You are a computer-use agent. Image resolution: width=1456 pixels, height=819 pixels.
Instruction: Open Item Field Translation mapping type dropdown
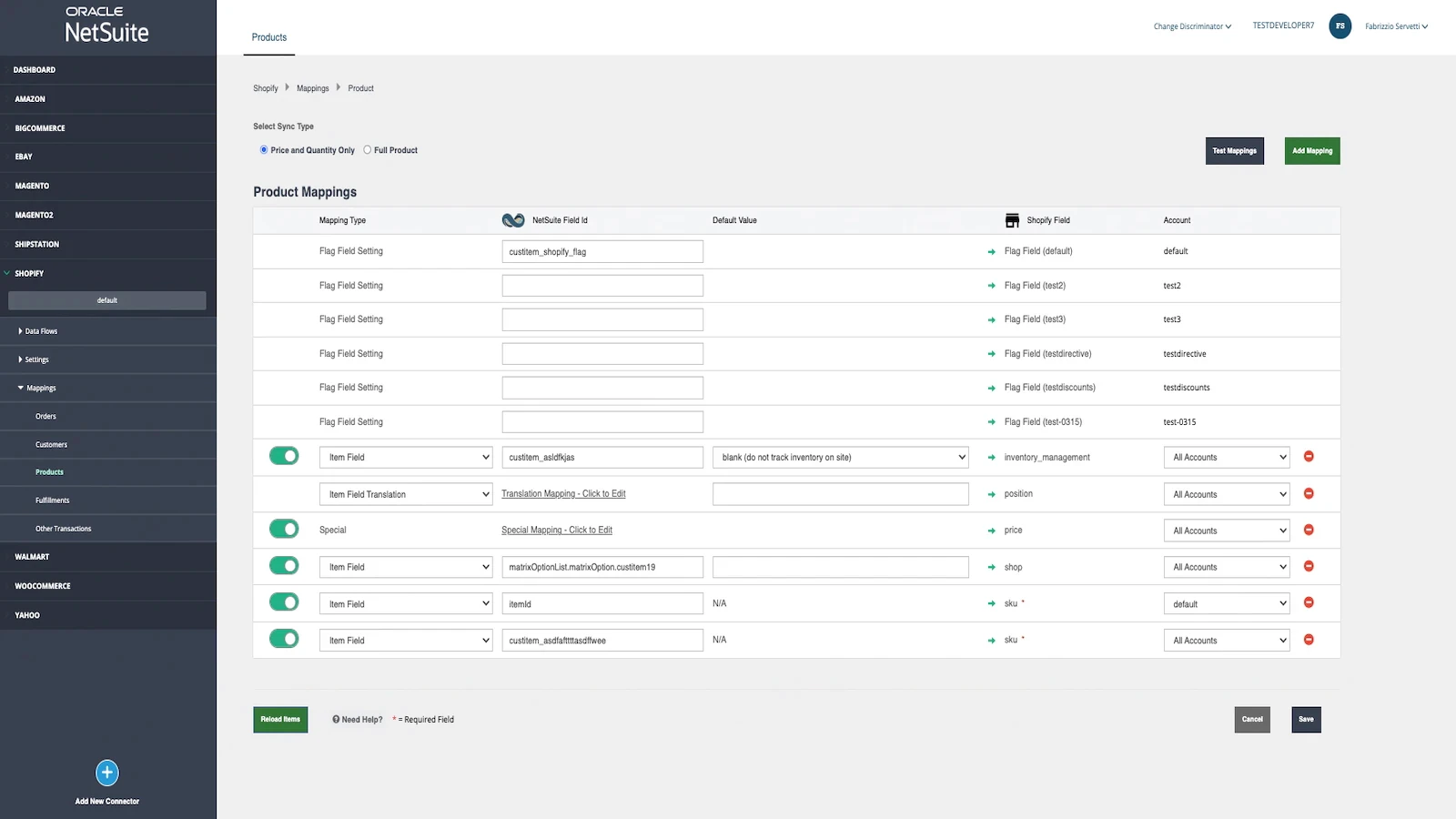click(406, 494)
